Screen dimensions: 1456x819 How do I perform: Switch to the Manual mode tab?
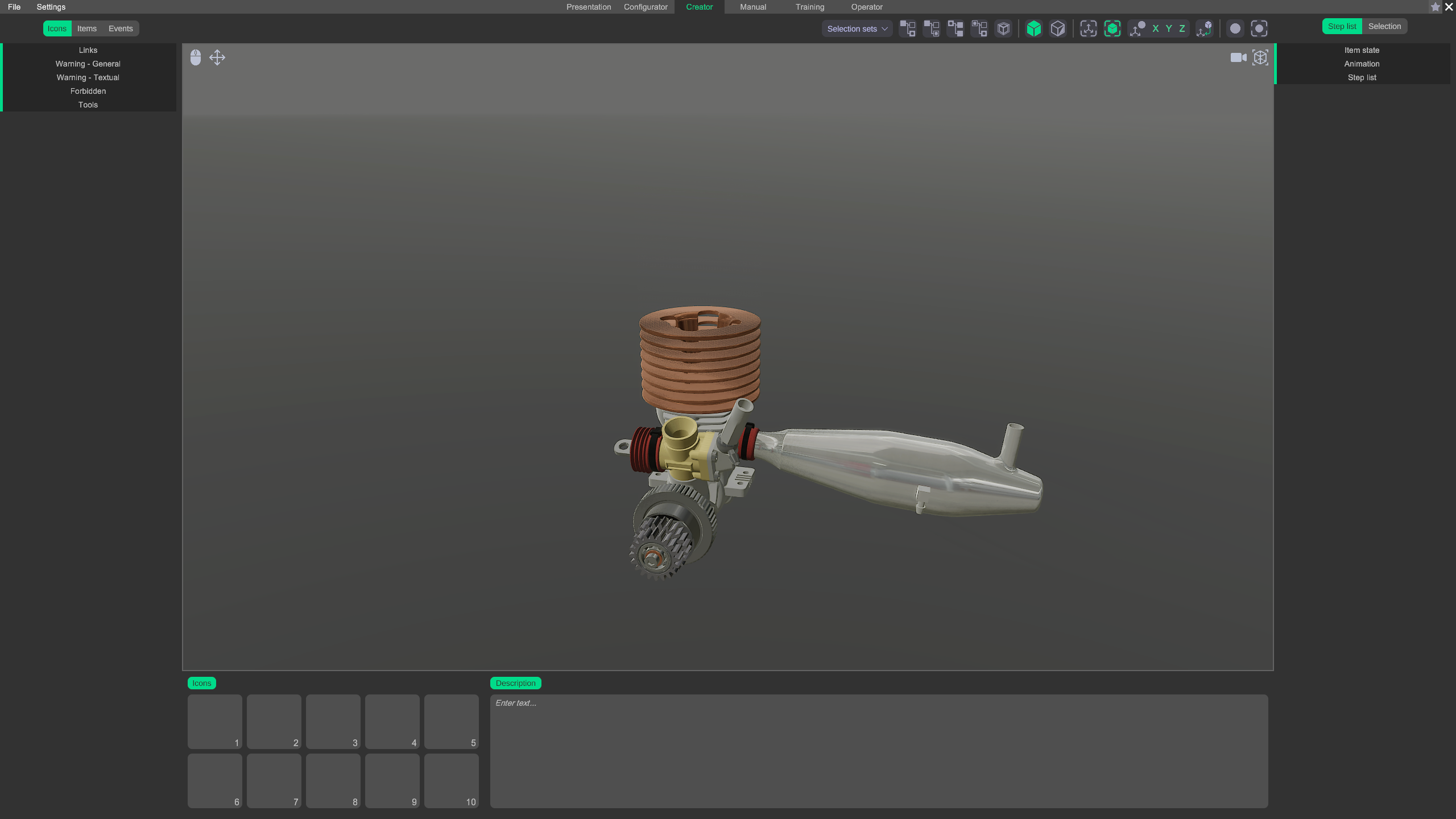click(753, 7)
